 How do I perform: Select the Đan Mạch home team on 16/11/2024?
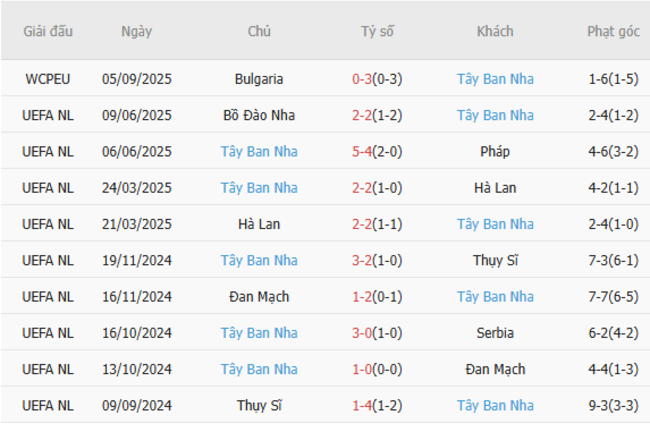click(x=259, y=297)
